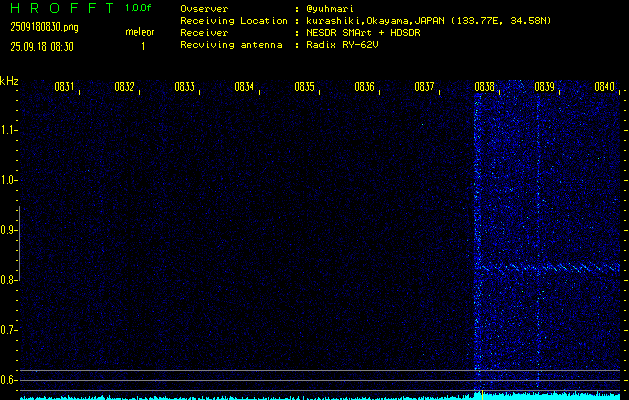Click antenna value Radix RY-62V
The height and width of the screenshot is (400, 629).
click(x=342, y=45)
